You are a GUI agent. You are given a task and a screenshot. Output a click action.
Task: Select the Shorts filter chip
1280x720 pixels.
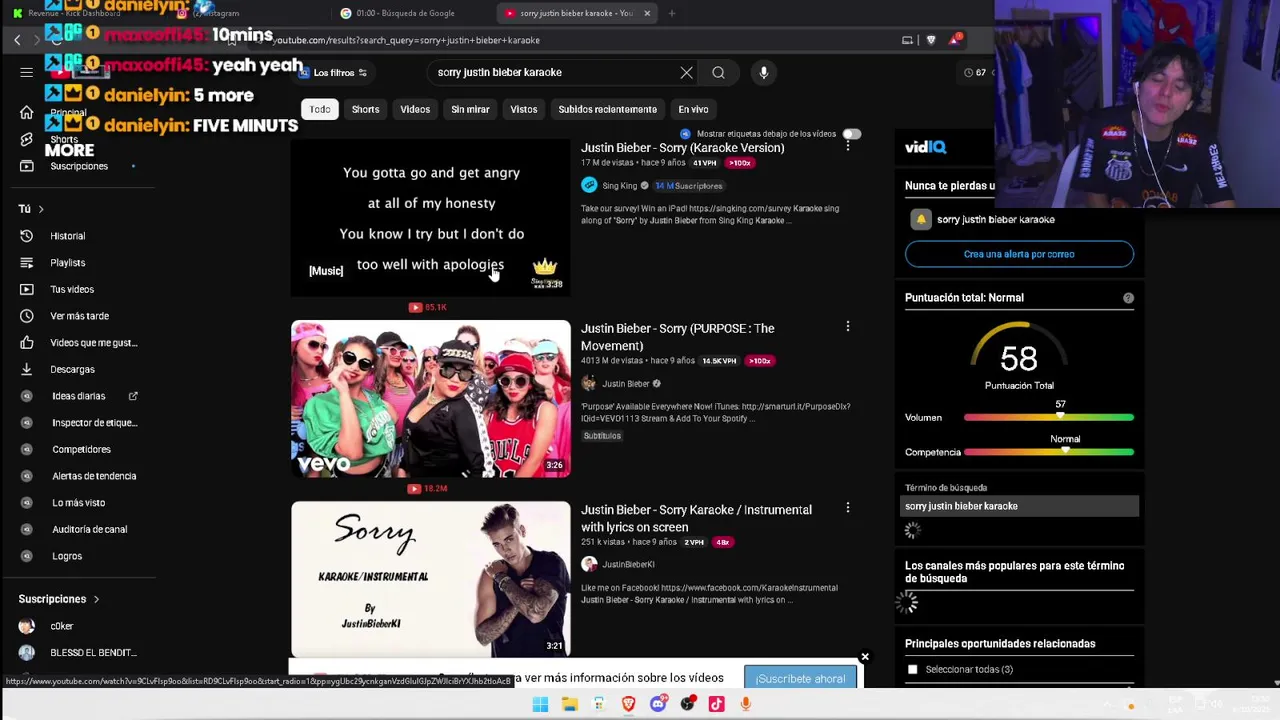tap(365, 109)
